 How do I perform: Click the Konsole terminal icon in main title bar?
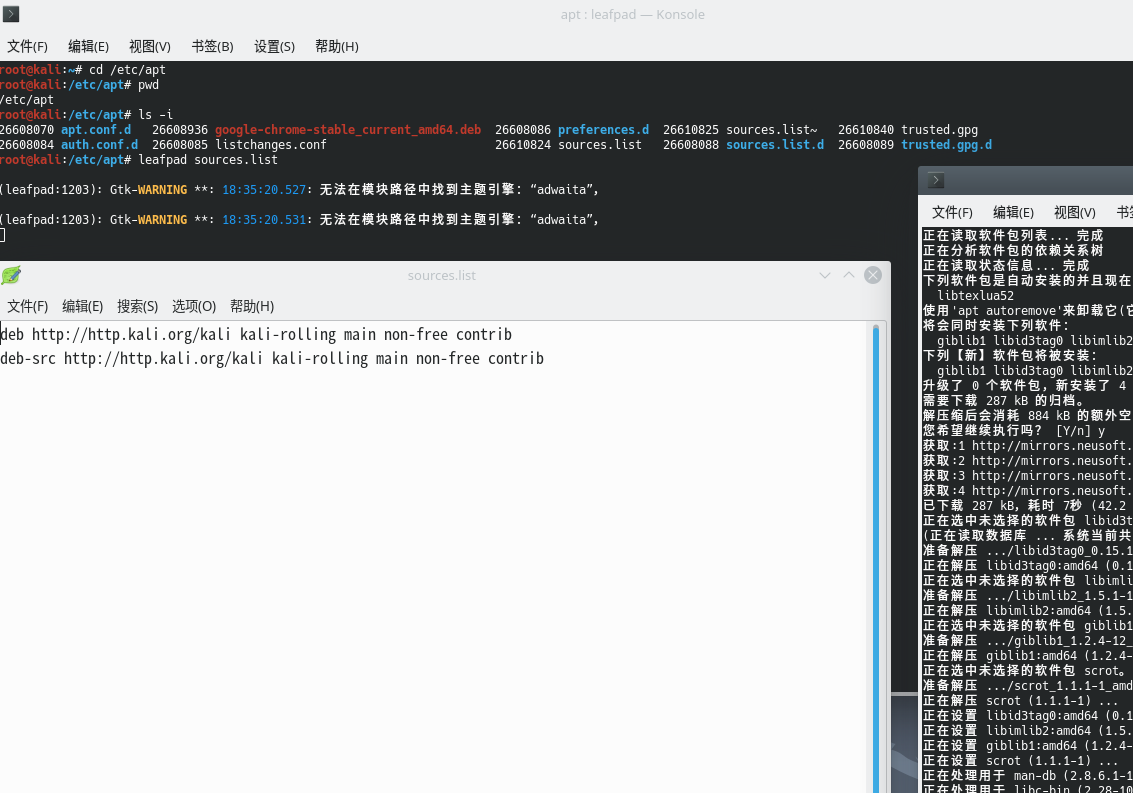(11, 14)
